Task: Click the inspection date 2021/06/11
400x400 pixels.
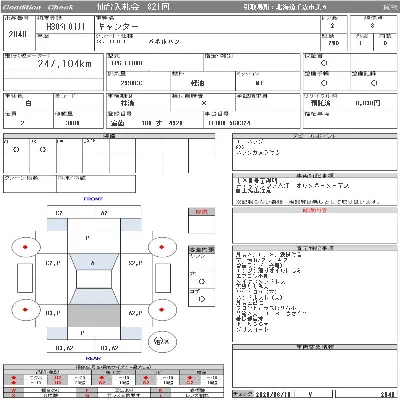Action: click(x=273, y=394)
